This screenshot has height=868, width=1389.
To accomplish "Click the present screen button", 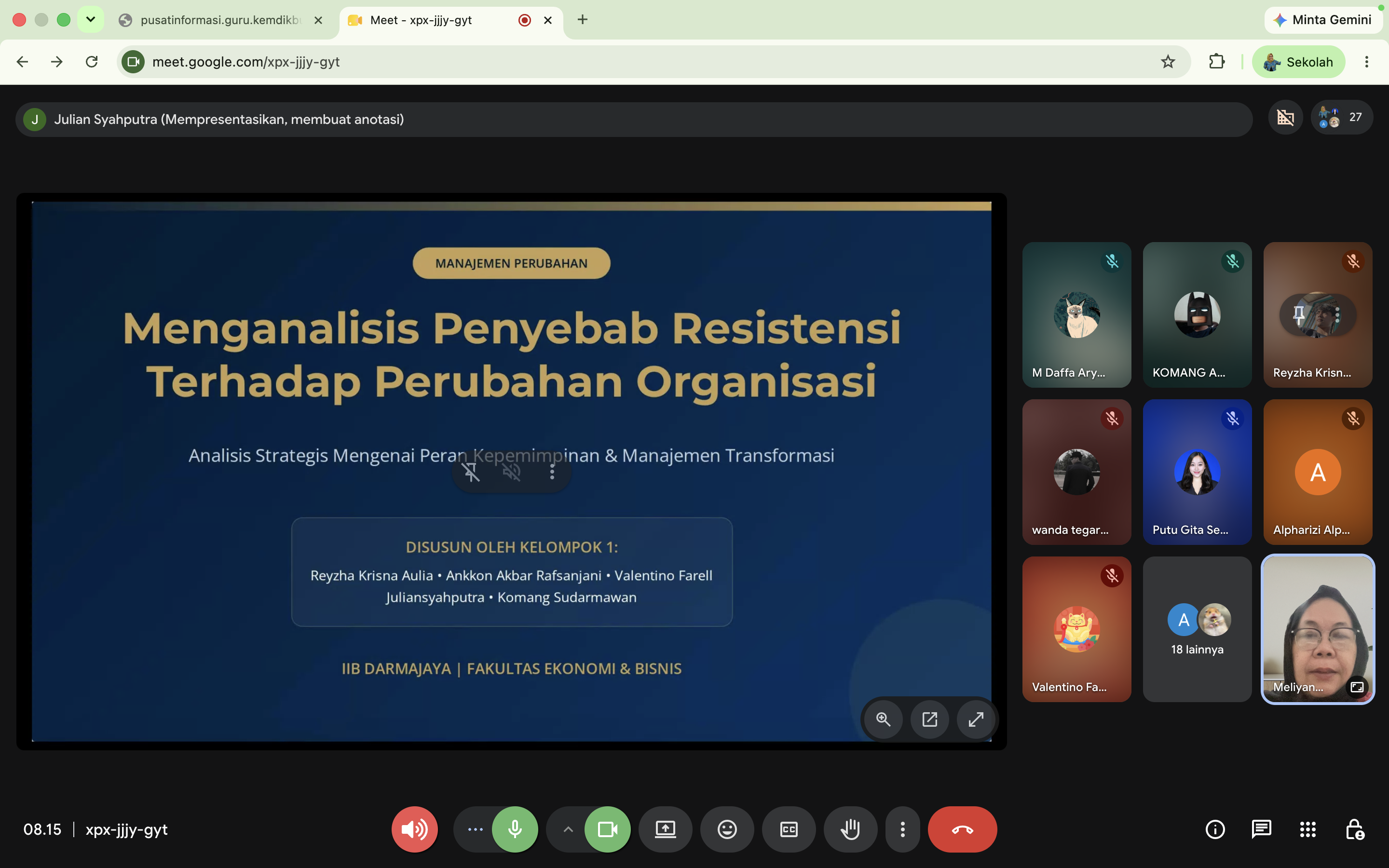I will (x=665, y=829).
